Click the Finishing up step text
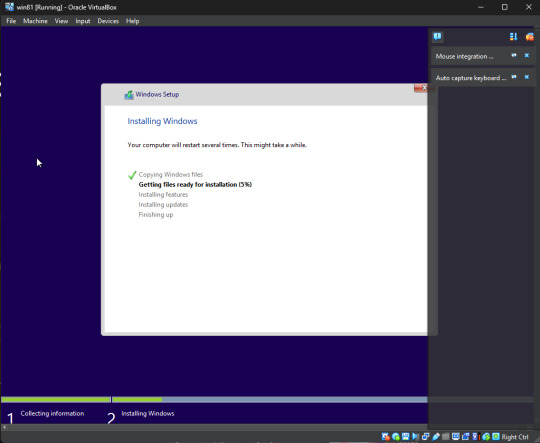The height and width of the screenshot is (443, 540). [x=156, y=215]
